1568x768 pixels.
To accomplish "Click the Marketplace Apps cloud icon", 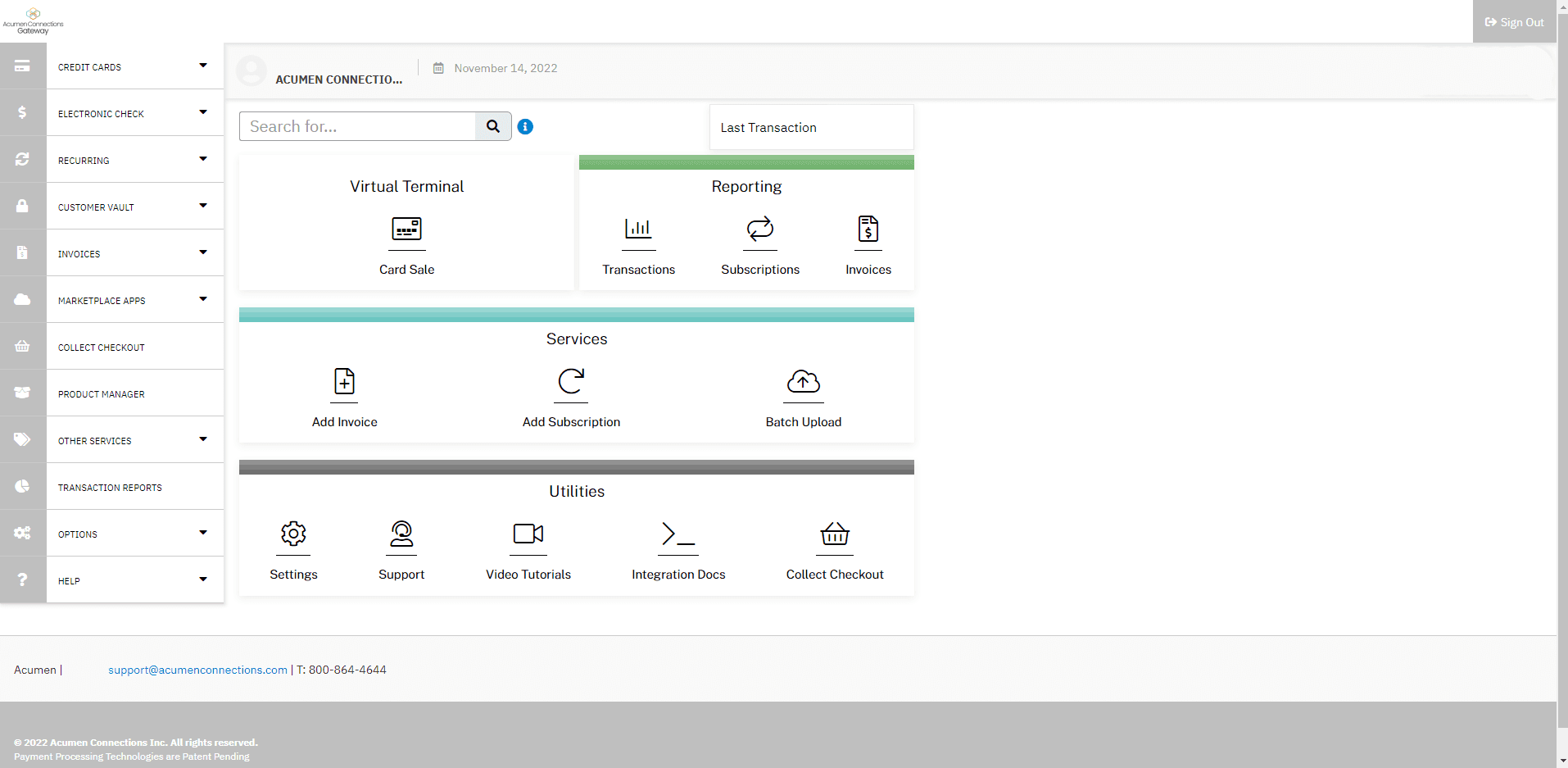I will pos(22,299).
